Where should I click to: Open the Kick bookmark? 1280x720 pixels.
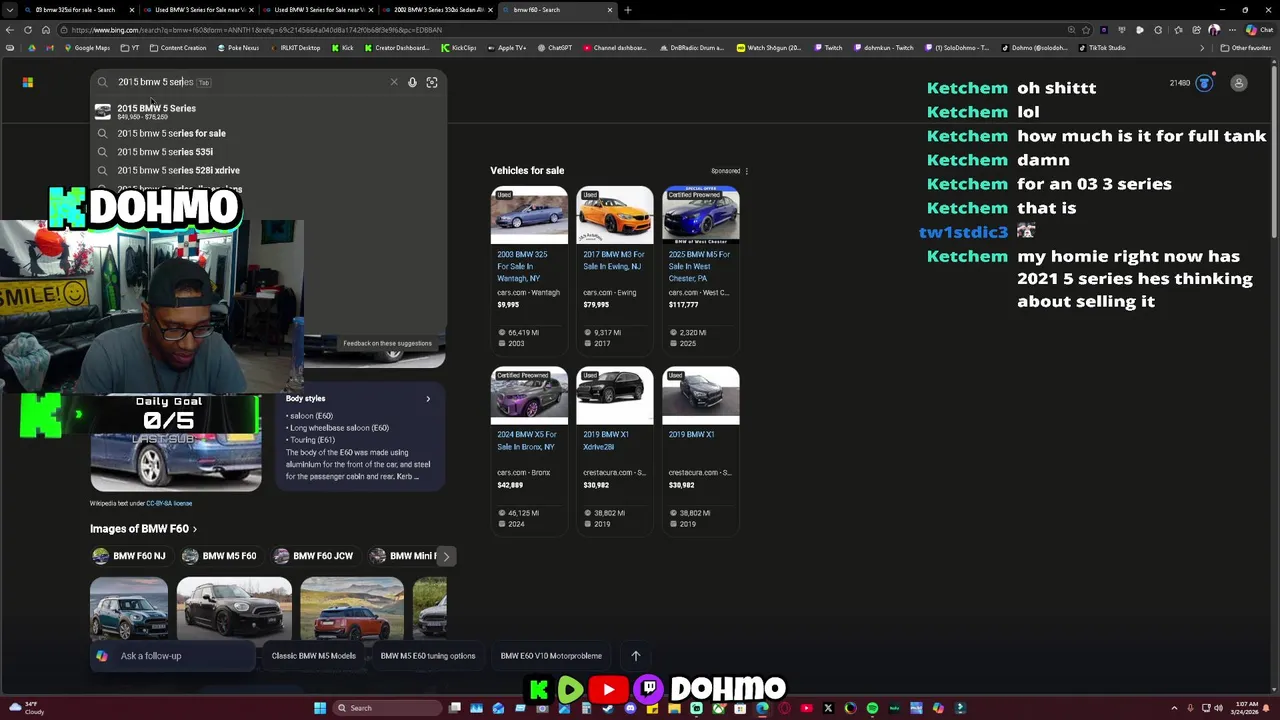pyautogui.click(x=342, y=47)
